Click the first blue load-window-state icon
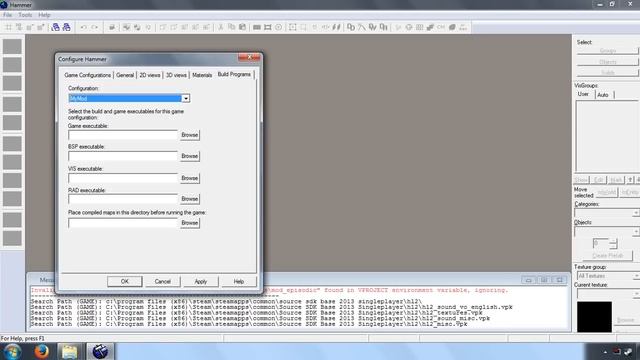This screenshot has height=360, width=640. [x=56, y=27]
